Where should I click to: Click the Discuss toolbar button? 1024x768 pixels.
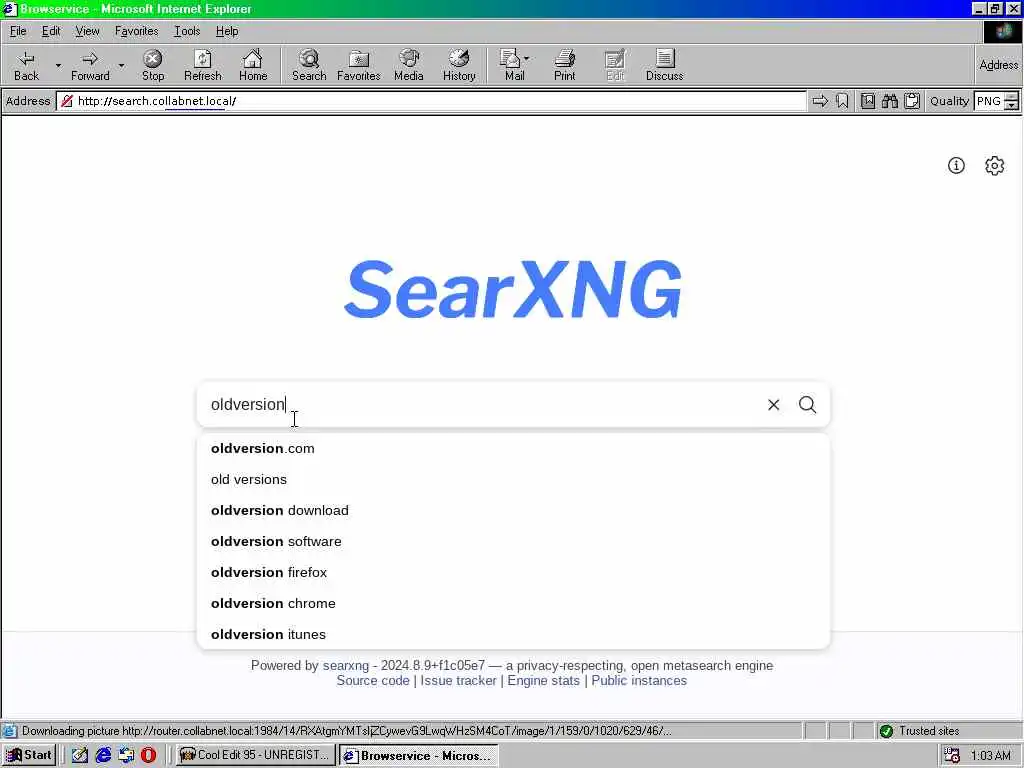pyautogui.click(x=664, y=65)
